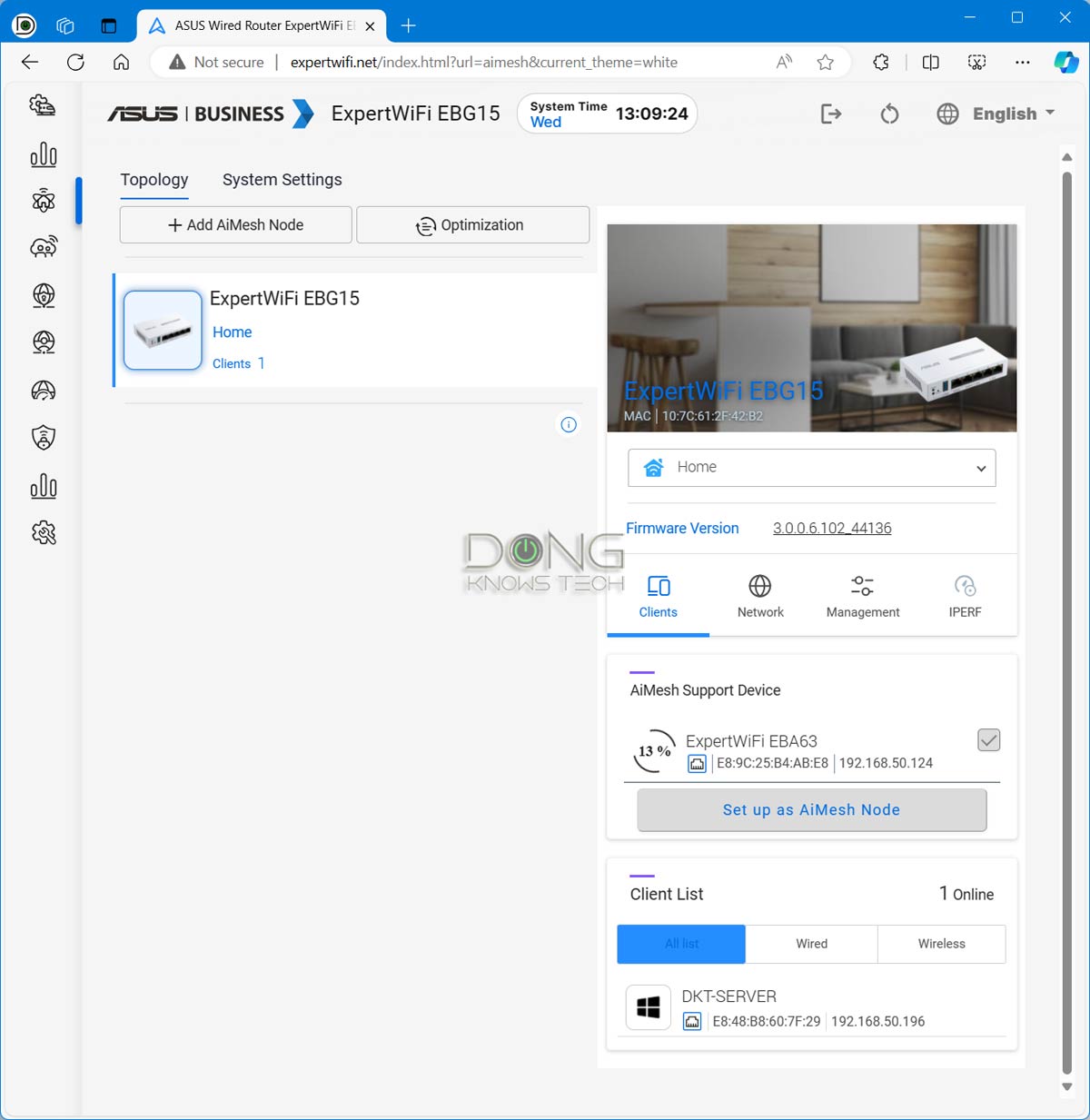Click the Home link under ExpertWiFi EBG15 node
The image size is (1090, 1120).
click(233, 332)
